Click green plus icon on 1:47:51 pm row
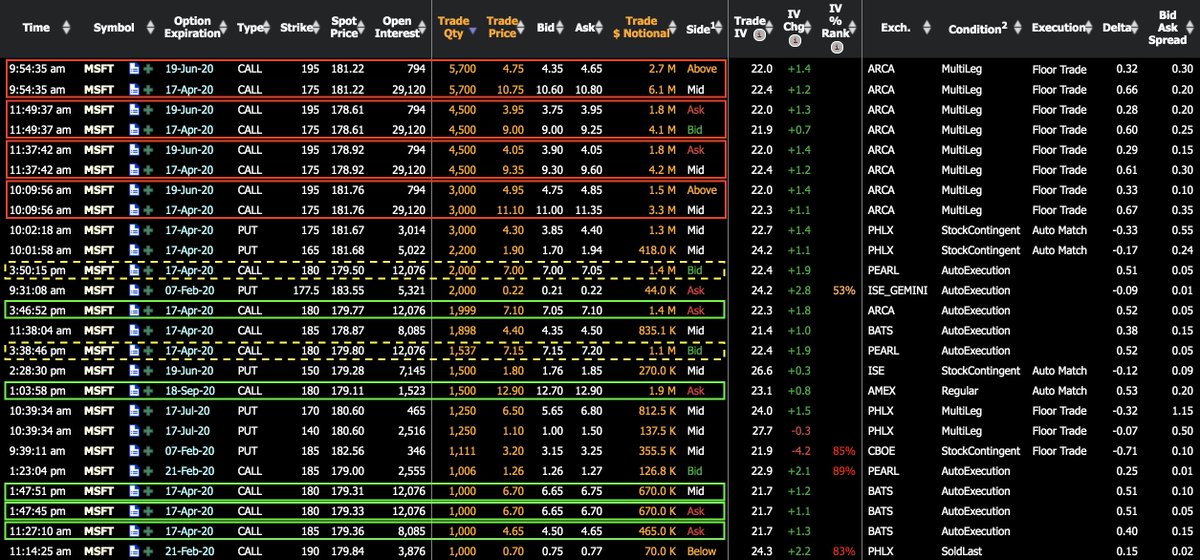1200x560 pixels. [148, 492]
